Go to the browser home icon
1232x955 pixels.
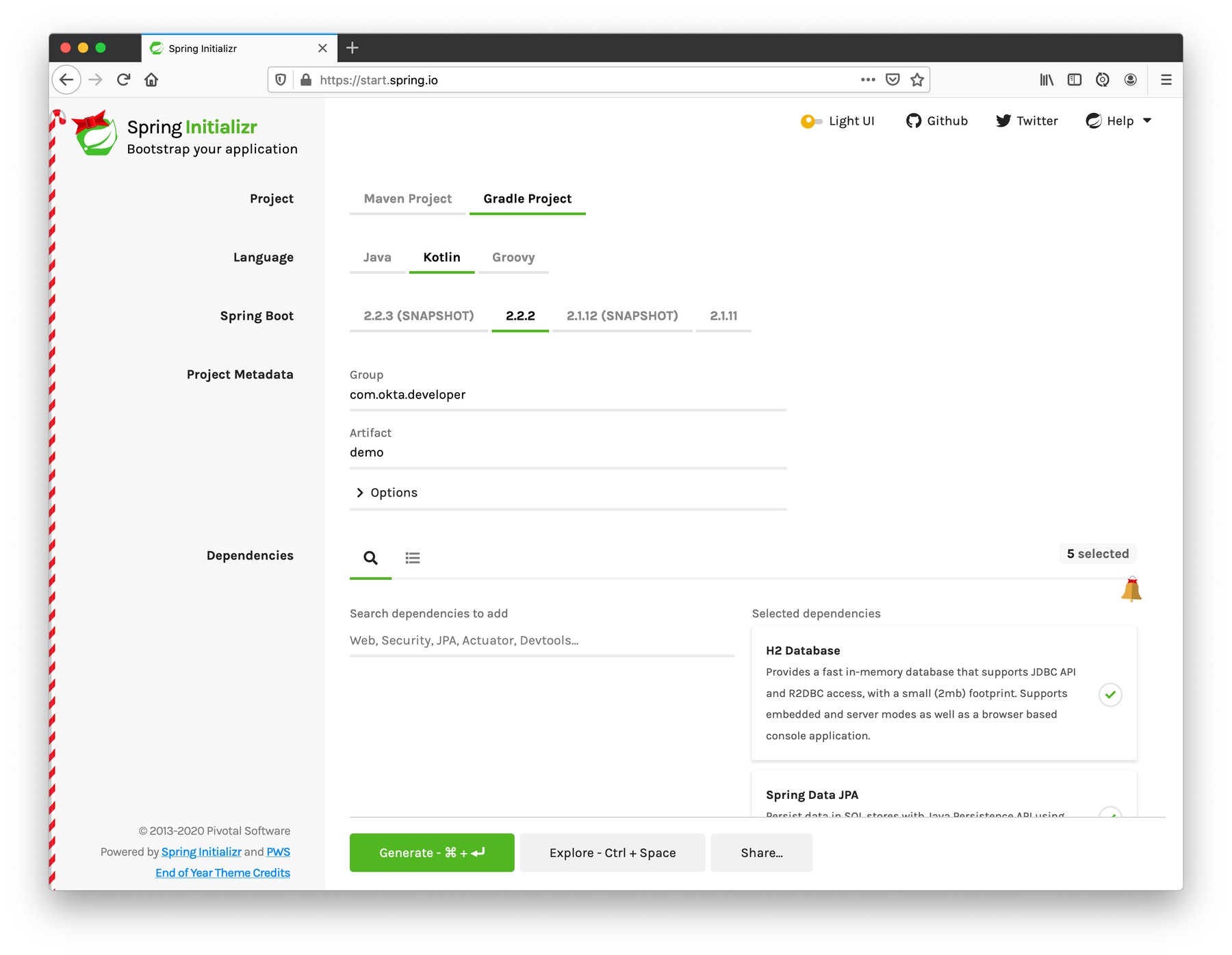point(151,80)
